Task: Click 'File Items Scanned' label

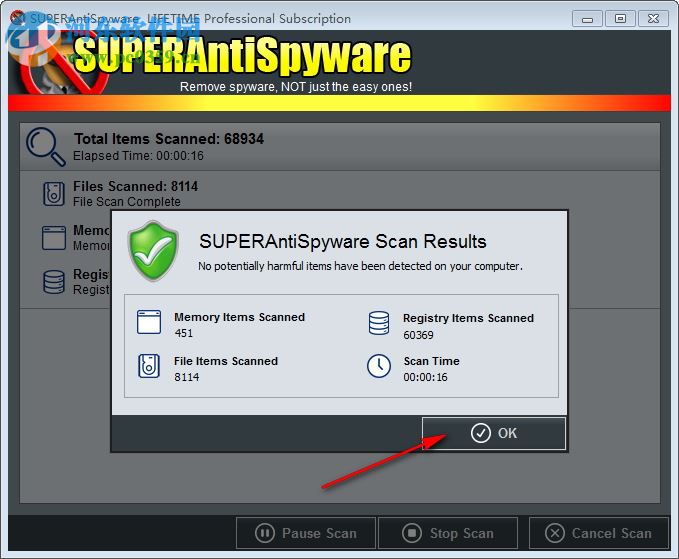Action: coord(226,361)
